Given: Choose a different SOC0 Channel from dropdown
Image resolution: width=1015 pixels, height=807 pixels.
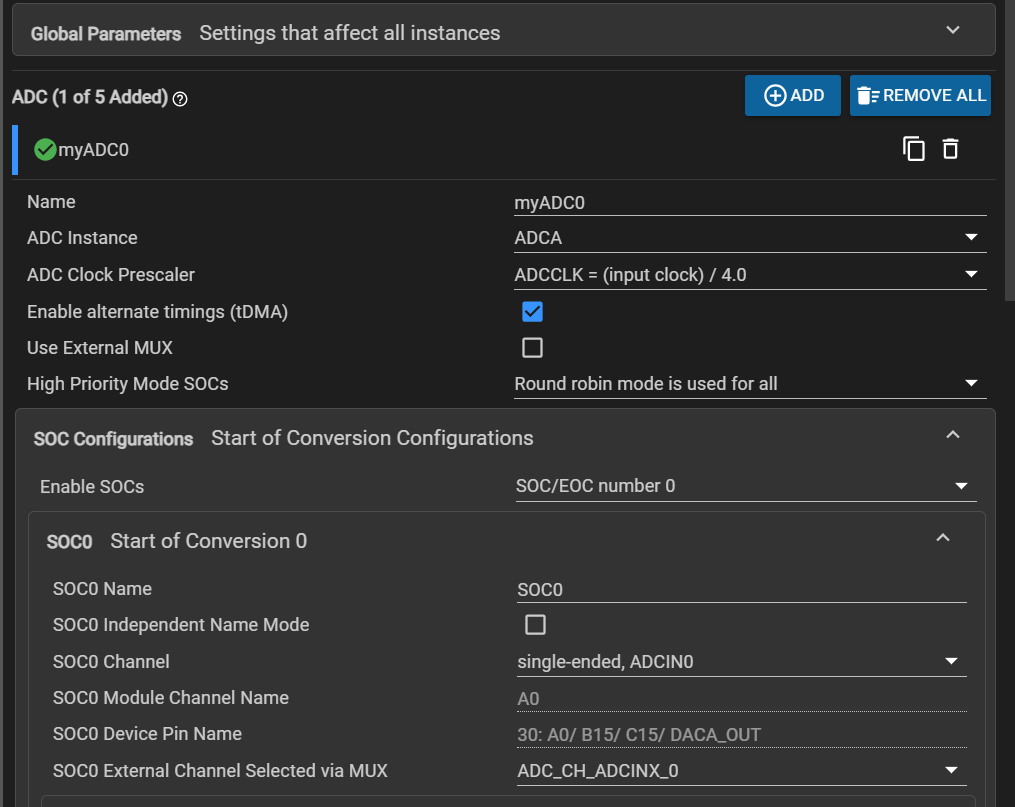Looking at the screenshot, I should click(740, 662).
